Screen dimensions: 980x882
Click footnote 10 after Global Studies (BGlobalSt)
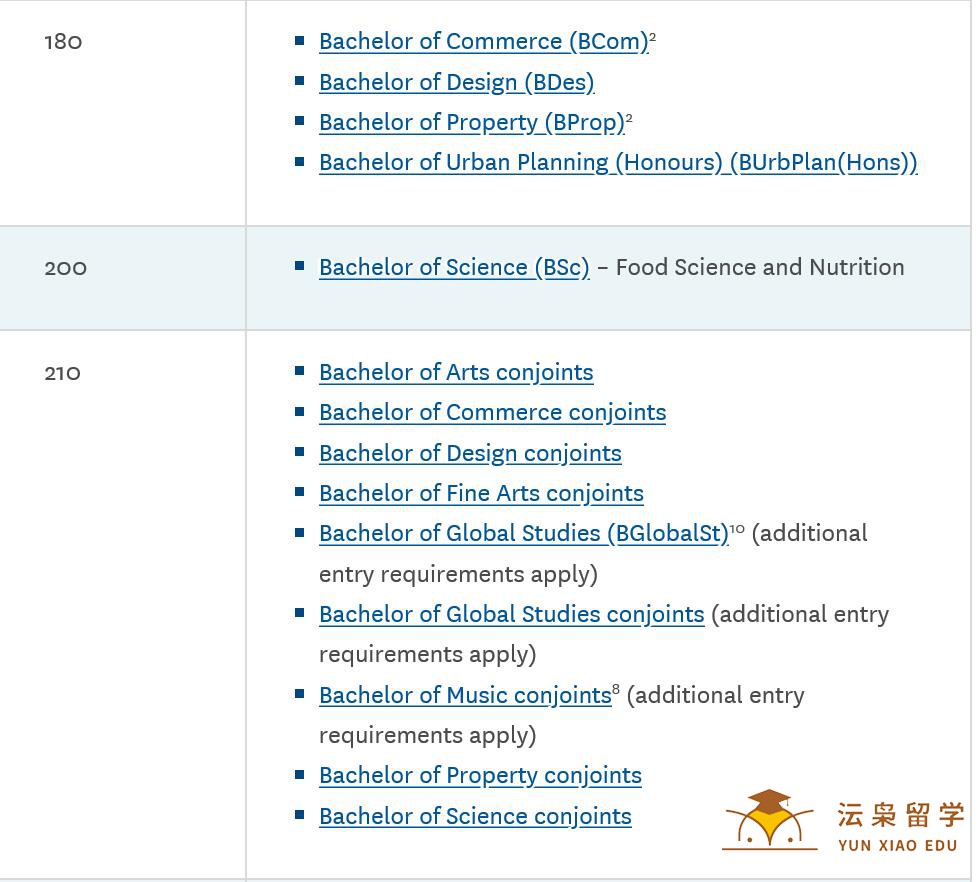pyautogui.click(x=737, y=529)
